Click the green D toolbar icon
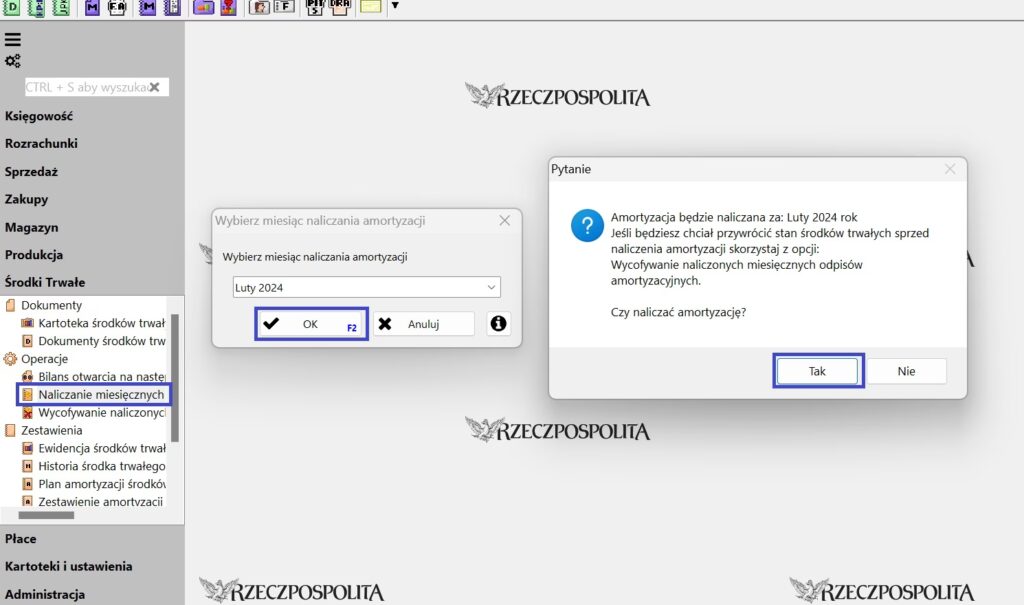This screenshot has height=605, width=1024. pos(12,7)
